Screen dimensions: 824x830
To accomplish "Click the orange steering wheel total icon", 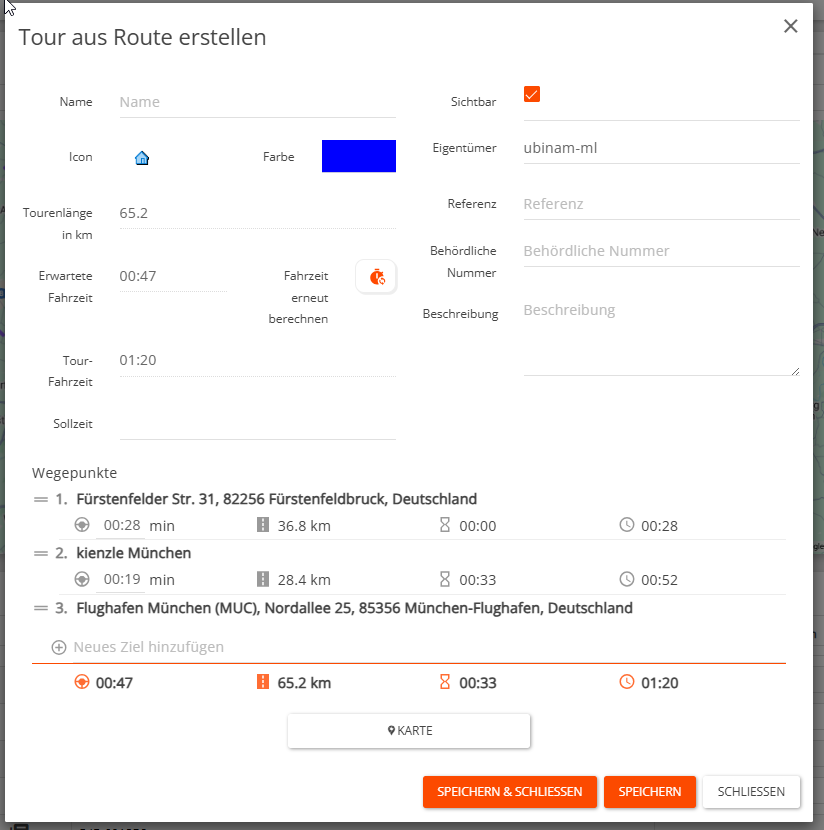I will tap(82, 683).
